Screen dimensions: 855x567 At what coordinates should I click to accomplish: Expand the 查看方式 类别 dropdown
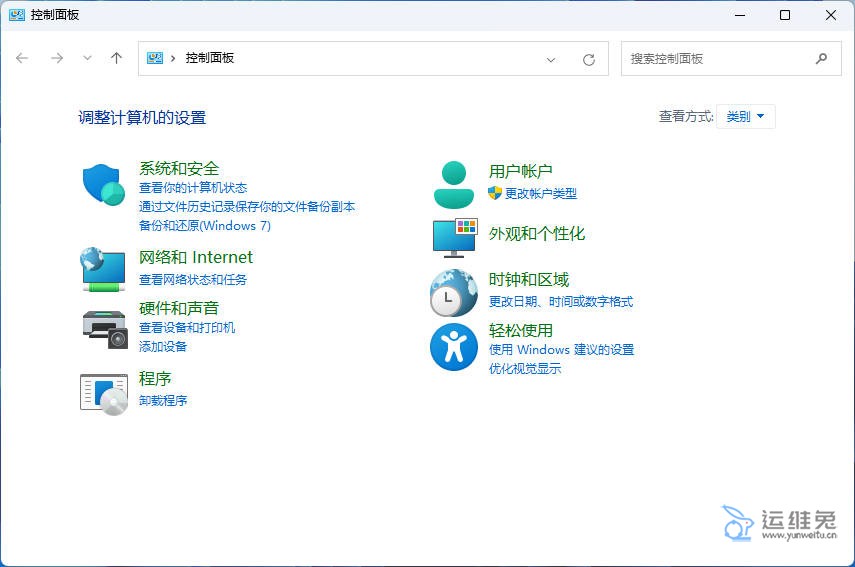[x=746, y=117]
